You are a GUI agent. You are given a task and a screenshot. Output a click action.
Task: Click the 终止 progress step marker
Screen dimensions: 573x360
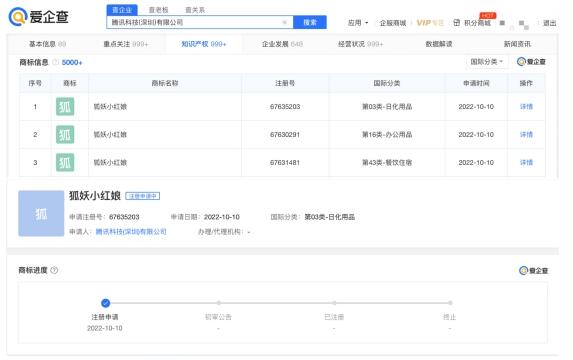[x=450, y=303]
